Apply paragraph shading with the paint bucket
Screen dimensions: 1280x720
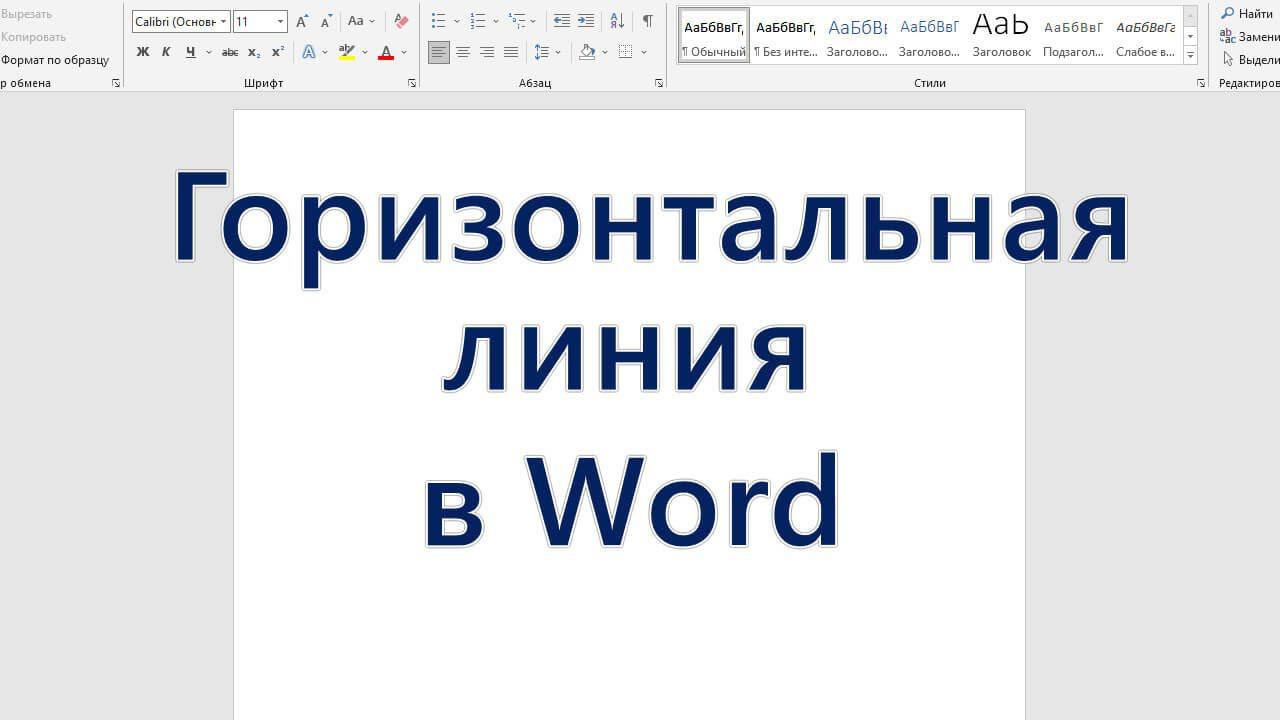[587, 52]
